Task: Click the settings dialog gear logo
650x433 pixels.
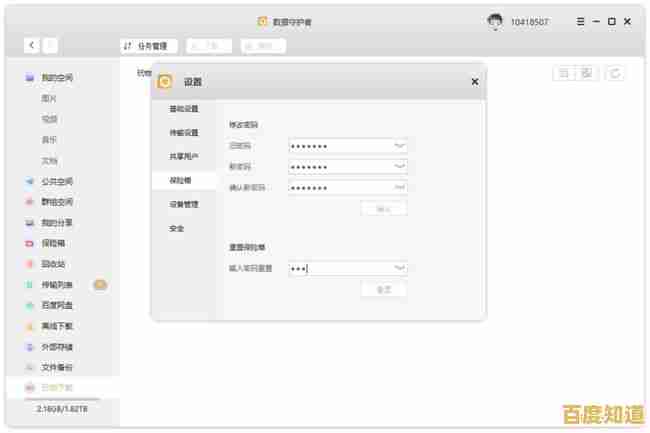Action: point(165,82)
